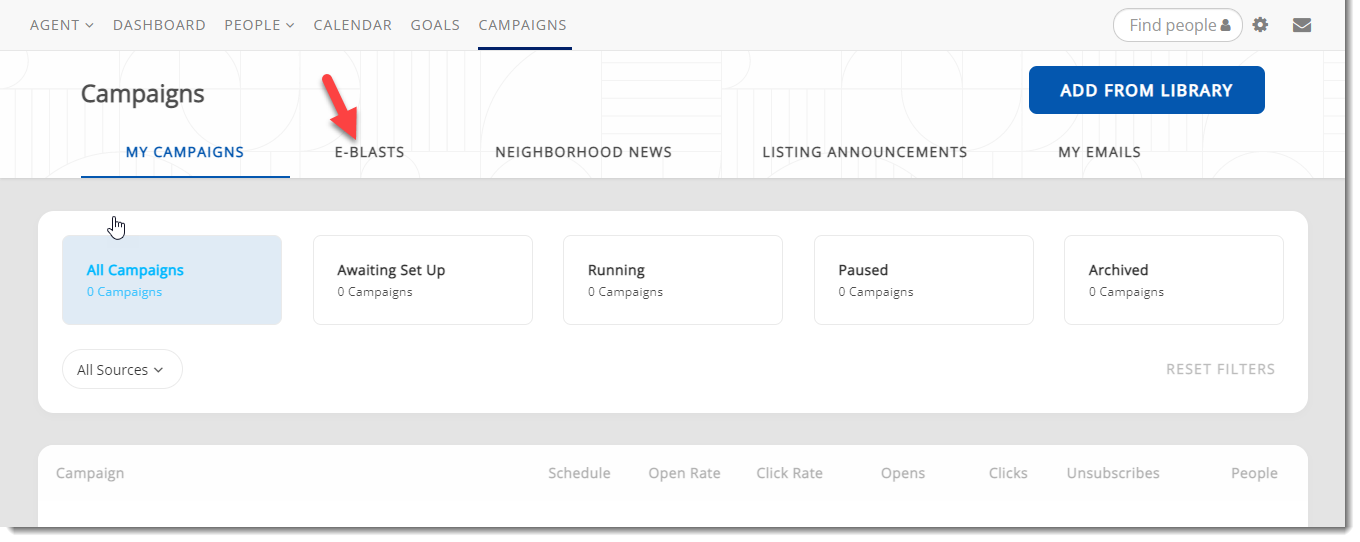1360x542 pixels.
Task: Open the CALENDAR page
Action: point(352,25)
